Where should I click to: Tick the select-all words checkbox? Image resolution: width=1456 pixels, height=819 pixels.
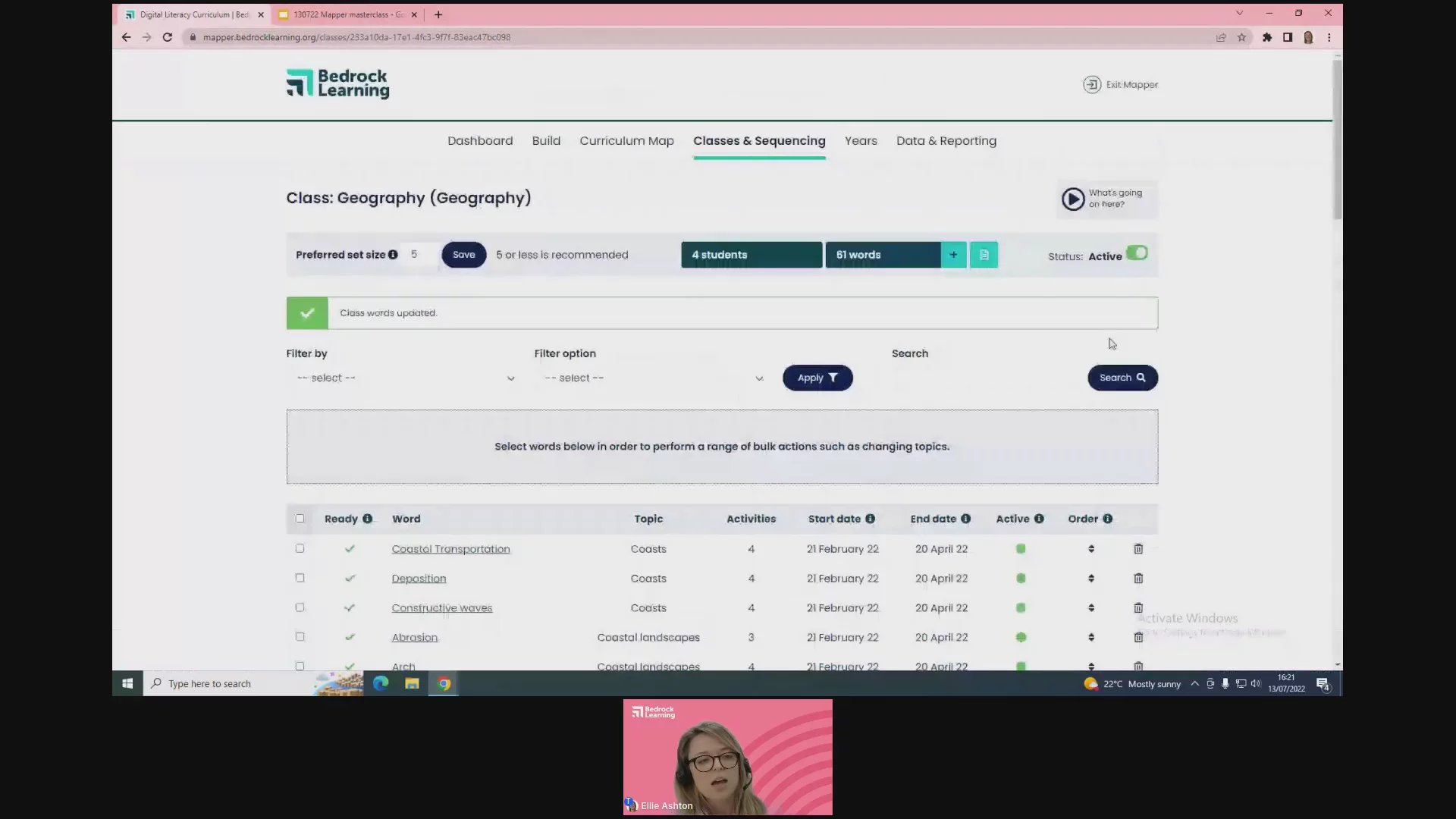[x=300, y=519]
